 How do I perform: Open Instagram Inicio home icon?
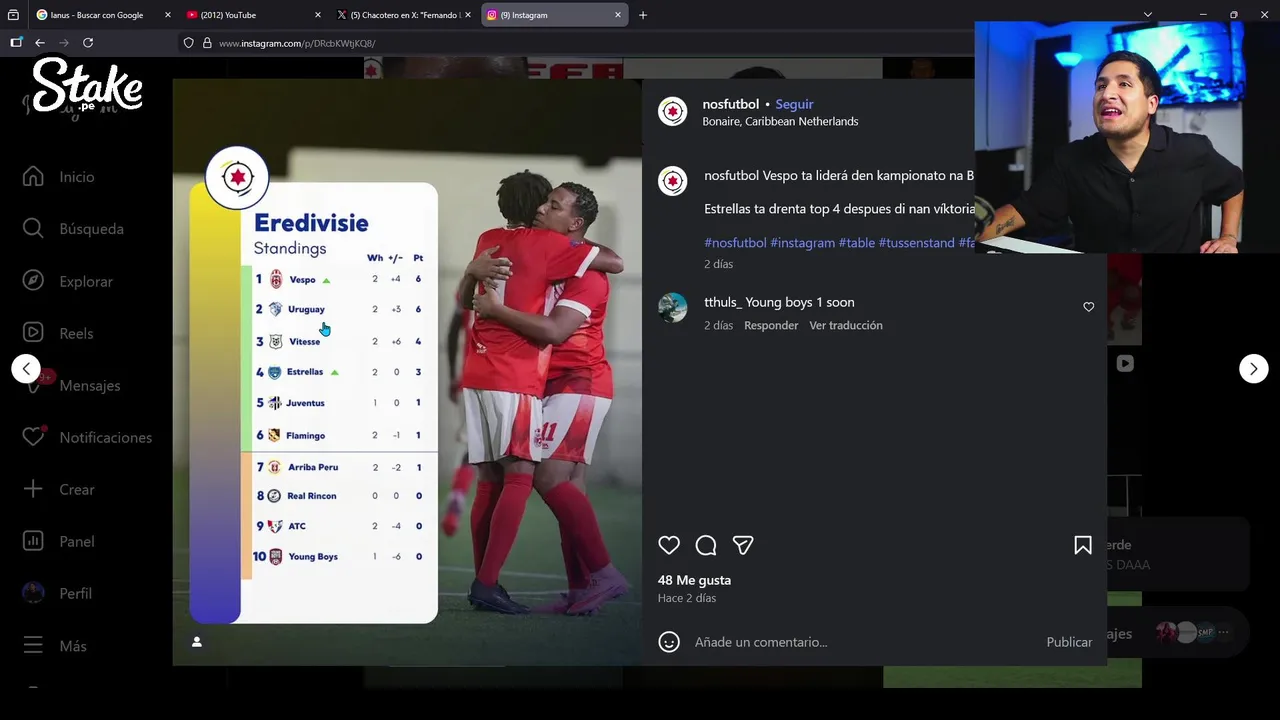tap(33, 176)
